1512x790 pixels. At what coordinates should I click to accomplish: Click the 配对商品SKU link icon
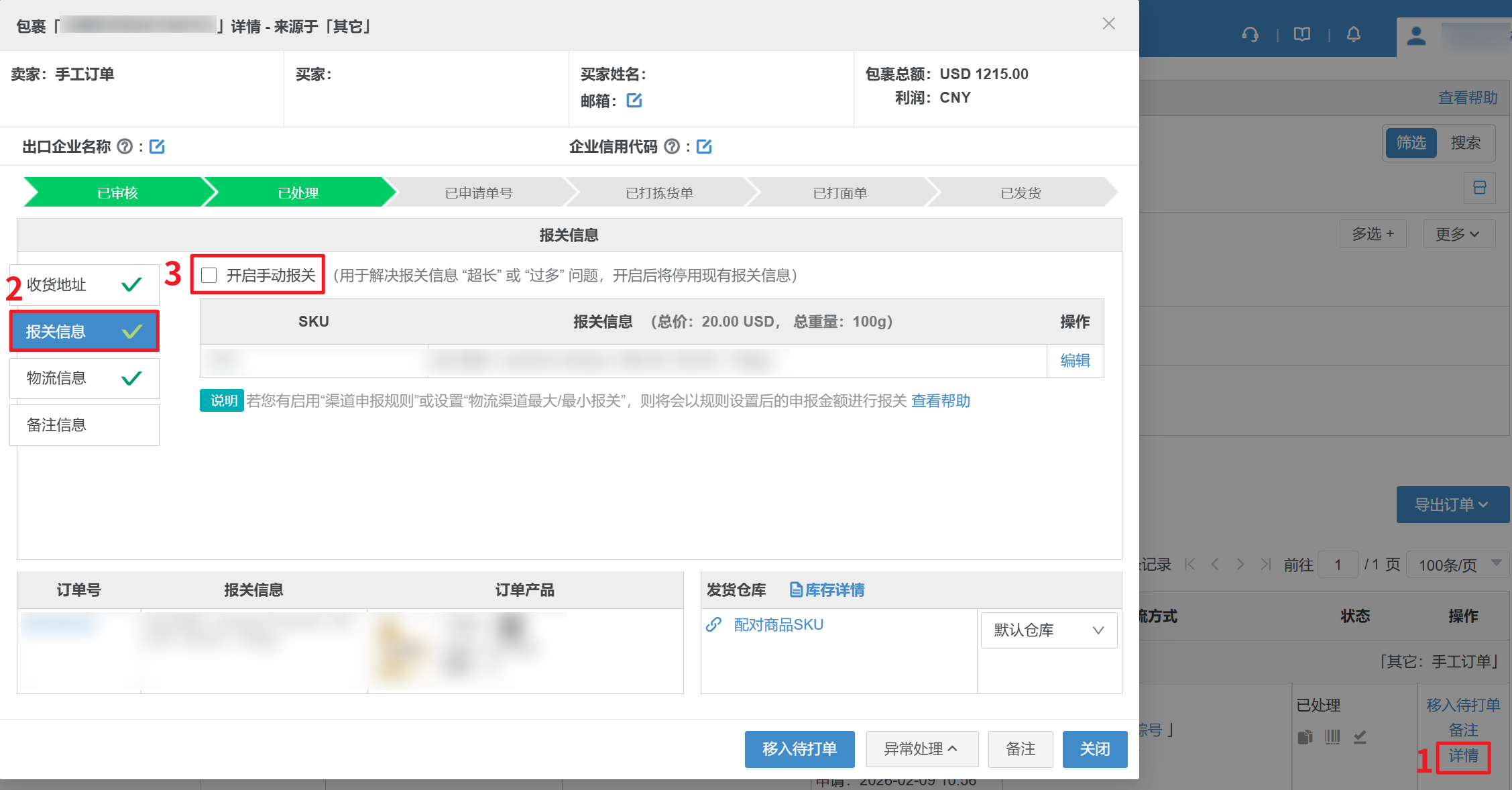click(x=714, y=624)
